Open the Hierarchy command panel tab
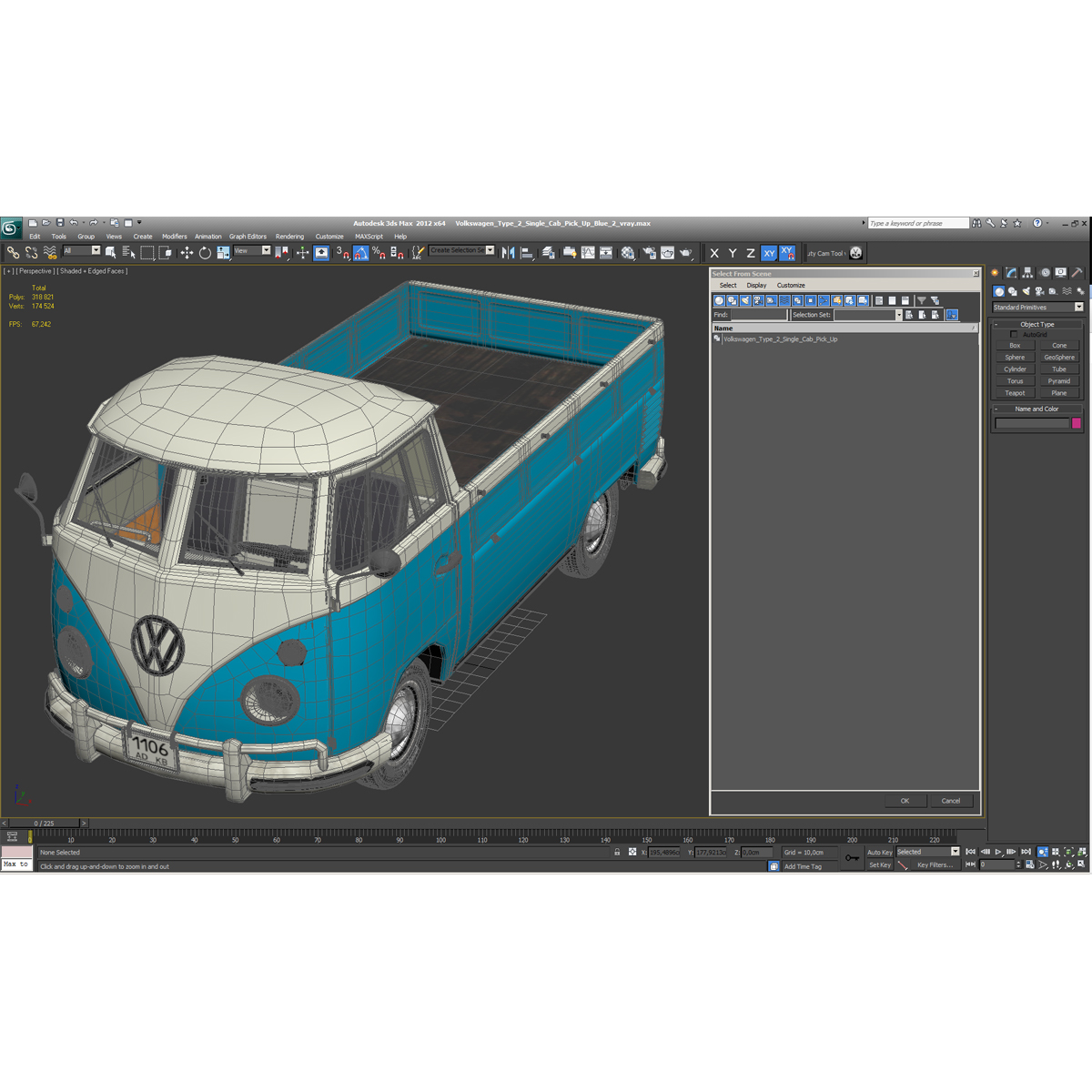The width and height of the screenshot is (1092, 1092). click(1027, 272)
